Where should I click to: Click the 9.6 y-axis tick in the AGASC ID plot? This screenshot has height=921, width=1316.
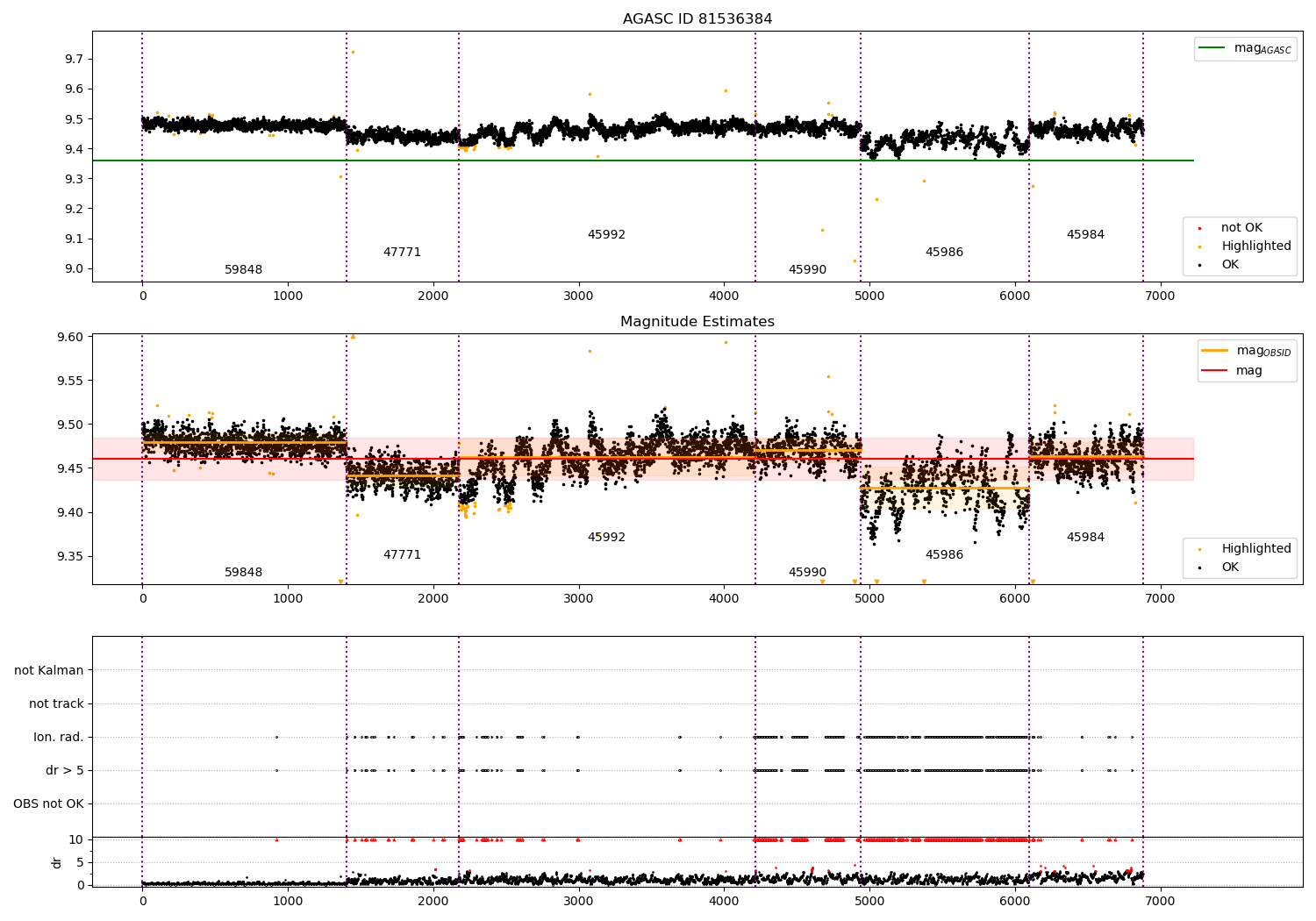pos(74,89)
